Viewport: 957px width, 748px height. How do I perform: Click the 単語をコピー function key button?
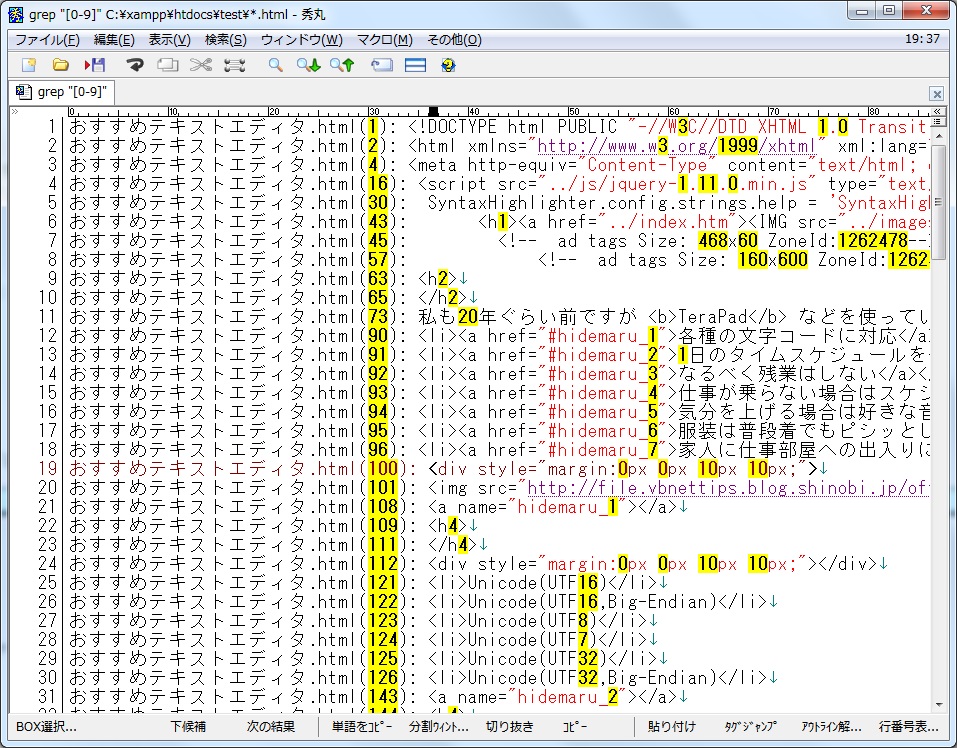362,727
